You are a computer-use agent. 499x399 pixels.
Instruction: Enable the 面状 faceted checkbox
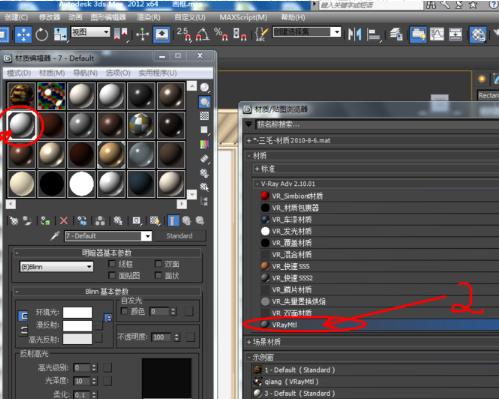(x=158, y=276)
